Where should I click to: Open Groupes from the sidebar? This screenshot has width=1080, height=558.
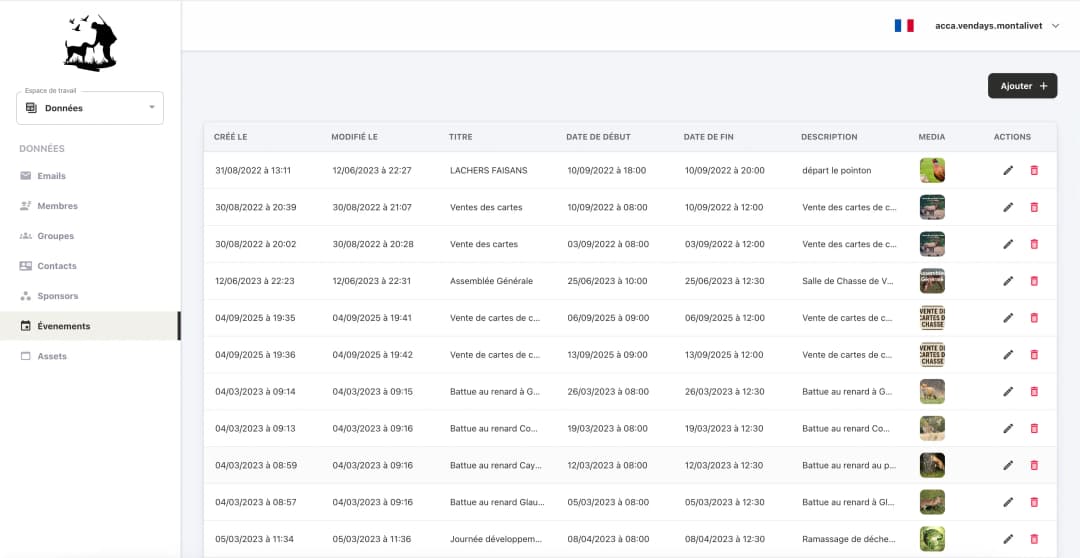55,236
